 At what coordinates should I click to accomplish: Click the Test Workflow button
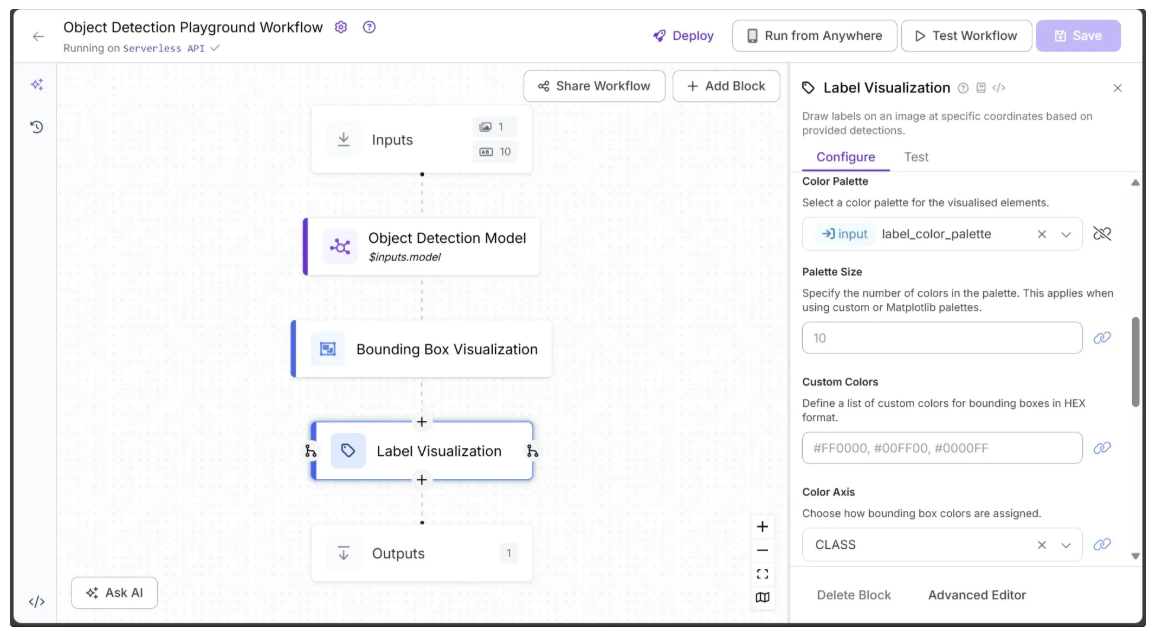[964, 36]
